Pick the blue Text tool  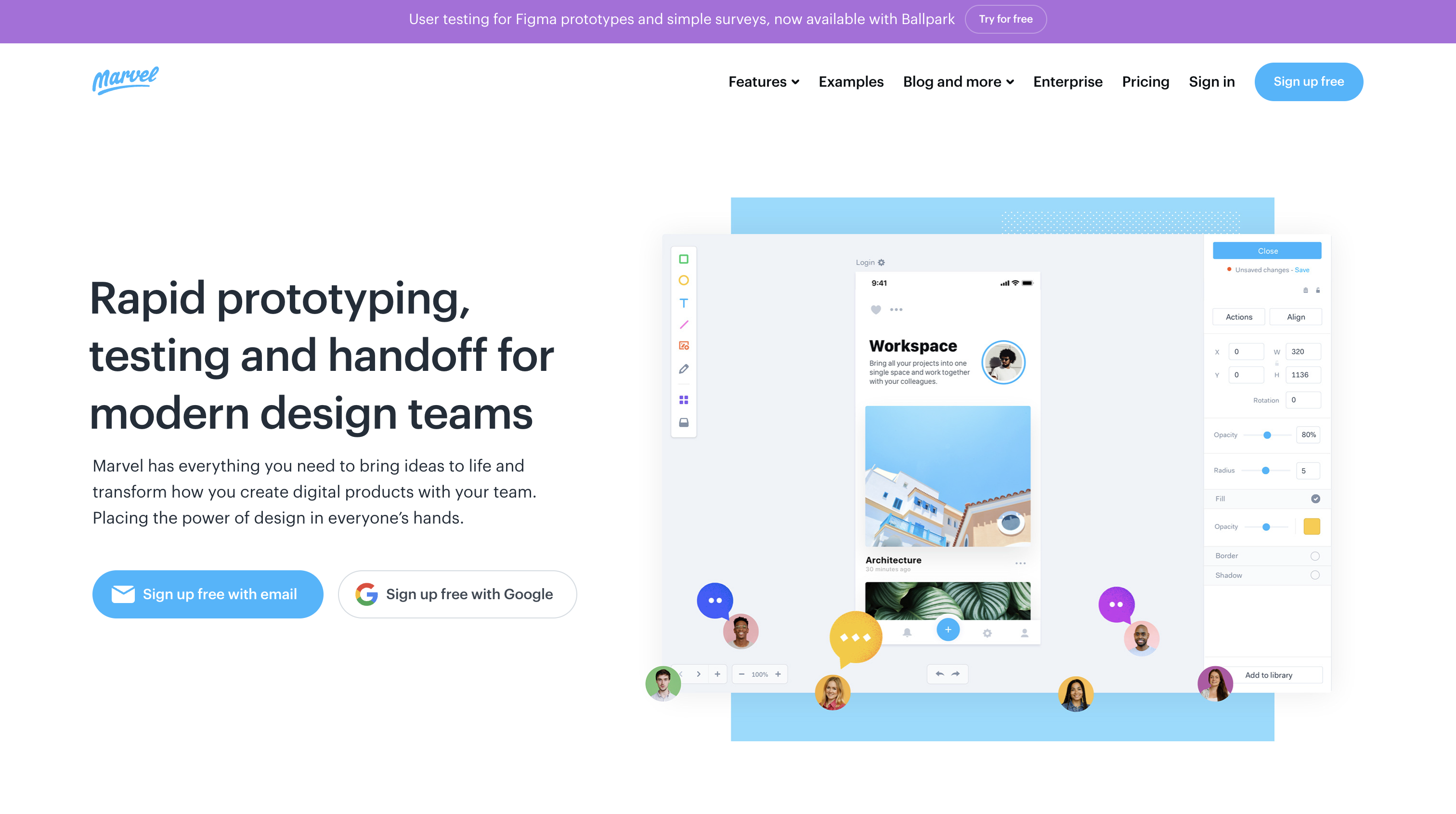(683, 303)
